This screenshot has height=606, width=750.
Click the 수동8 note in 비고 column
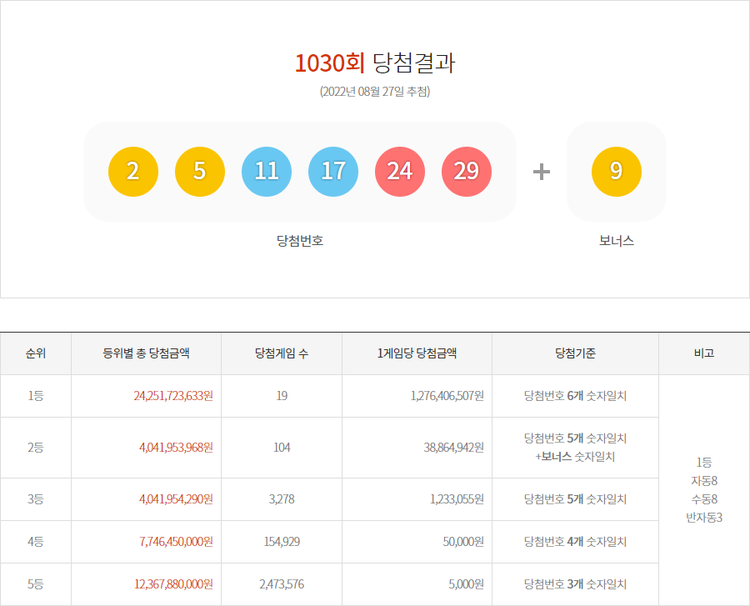tap(704, 499)
